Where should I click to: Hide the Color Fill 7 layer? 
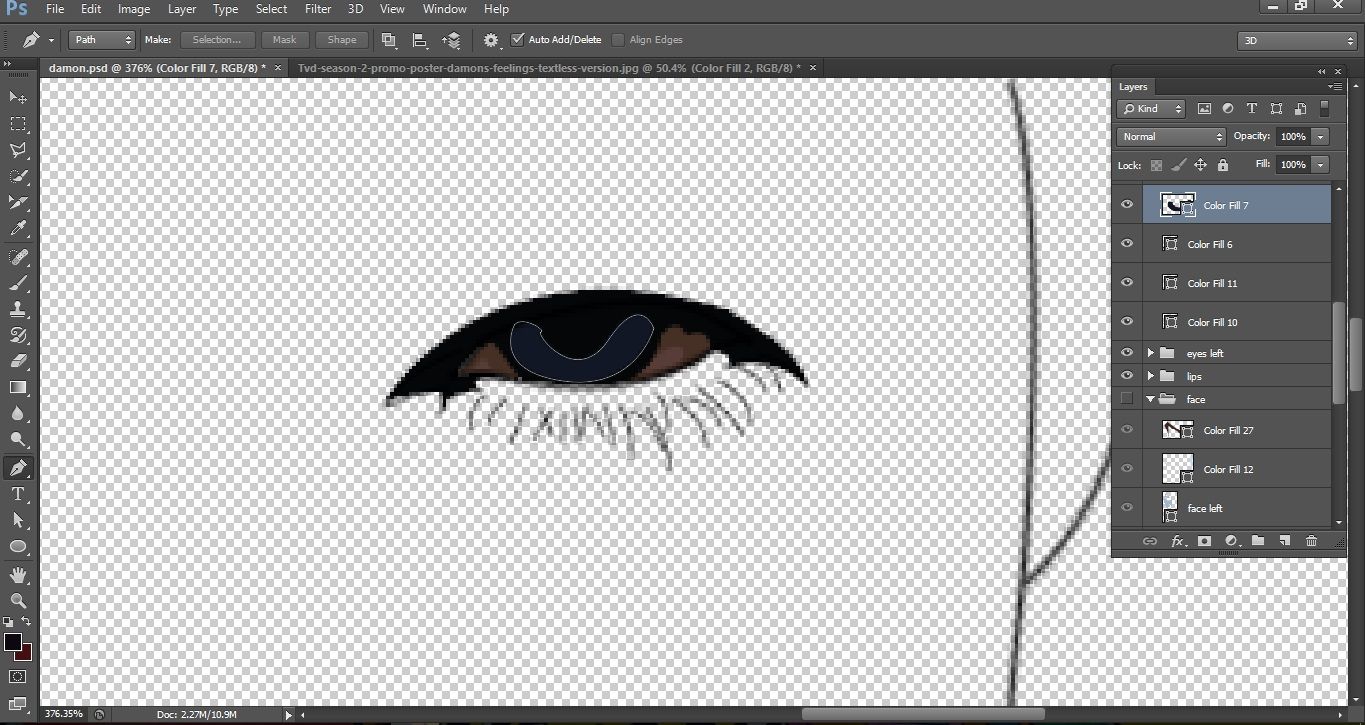click(x=1127, y=205)
